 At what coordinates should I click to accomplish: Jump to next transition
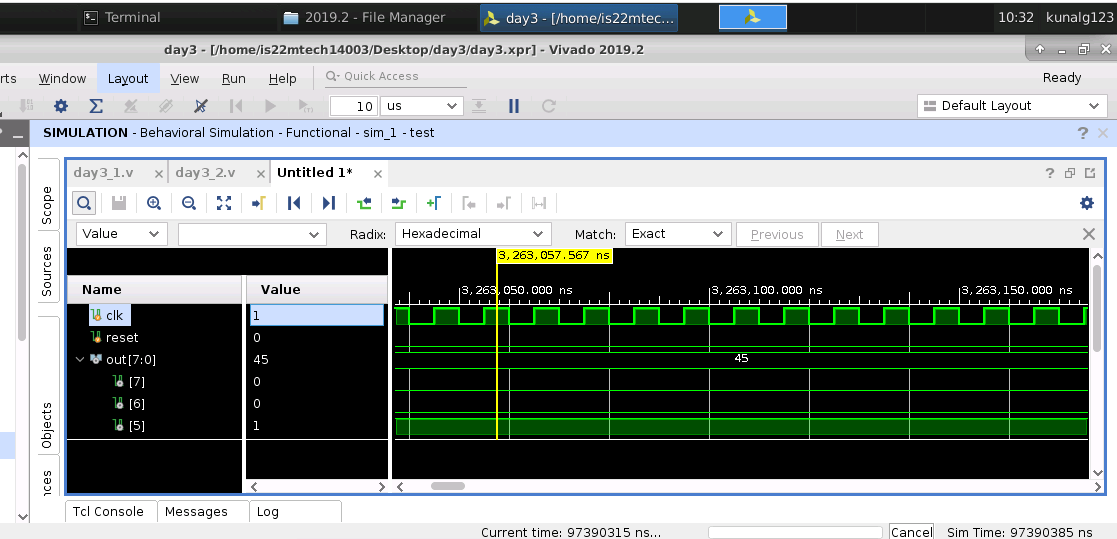(x=399, y=204)
